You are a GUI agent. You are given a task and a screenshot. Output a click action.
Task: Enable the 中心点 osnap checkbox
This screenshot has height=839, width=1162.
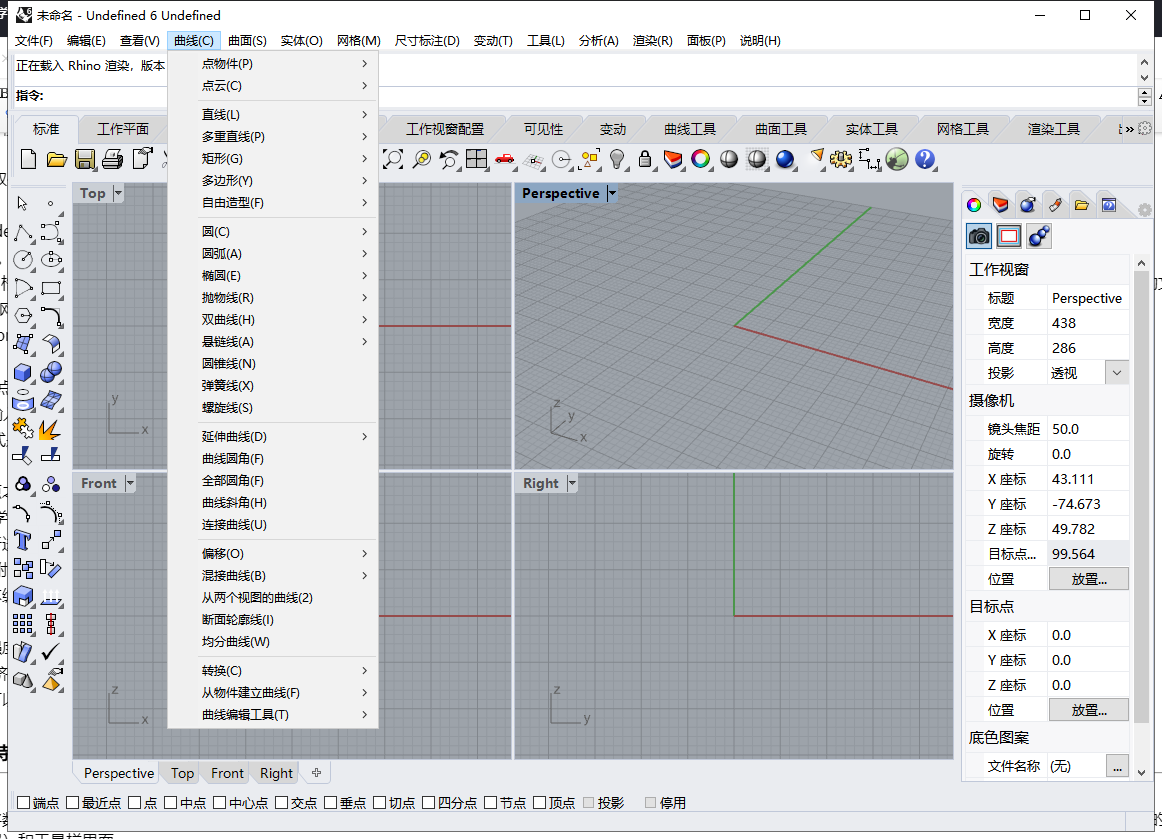[x=219, y=803]
